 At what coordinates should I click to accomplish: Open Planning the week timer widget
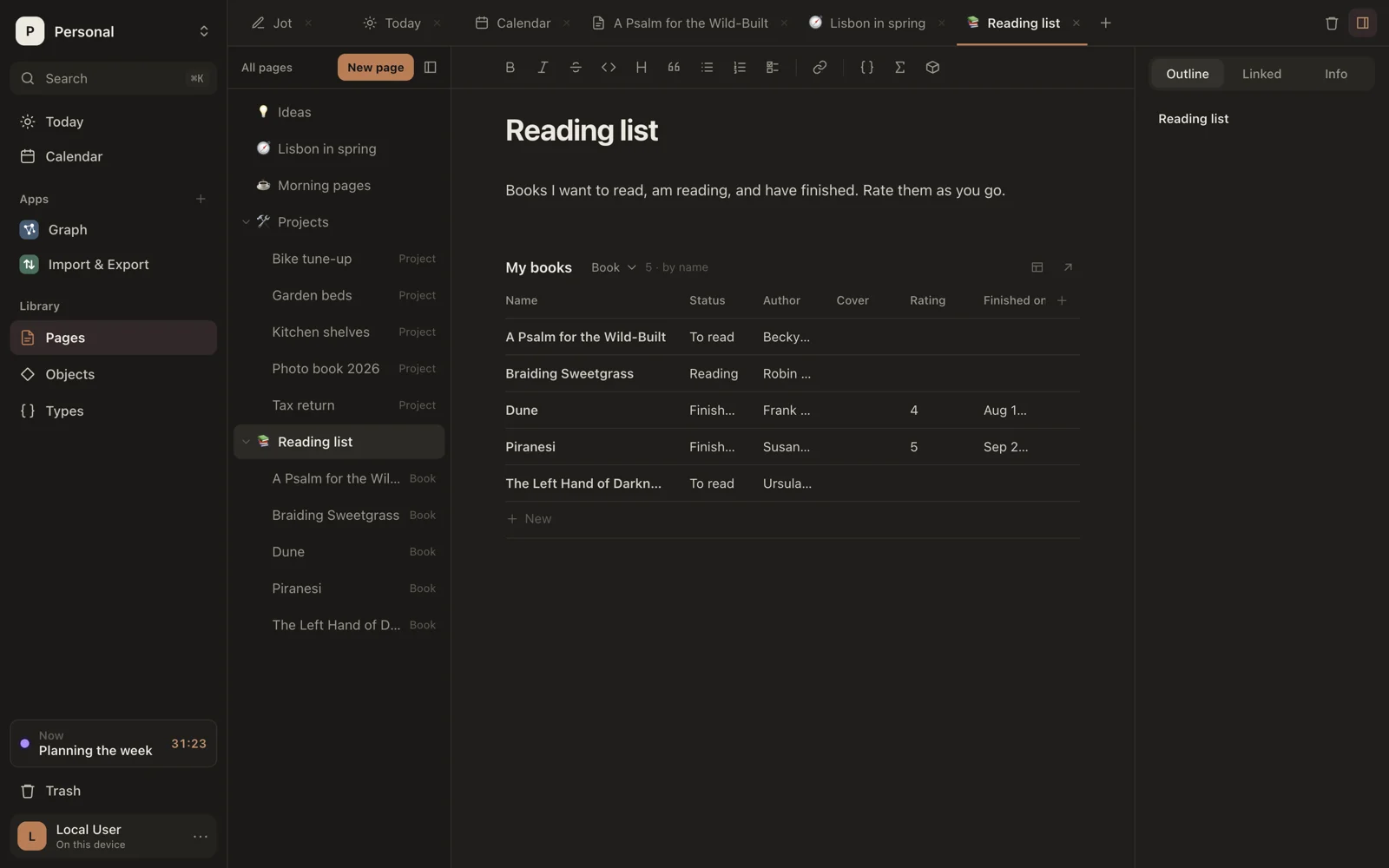[114, 744]
